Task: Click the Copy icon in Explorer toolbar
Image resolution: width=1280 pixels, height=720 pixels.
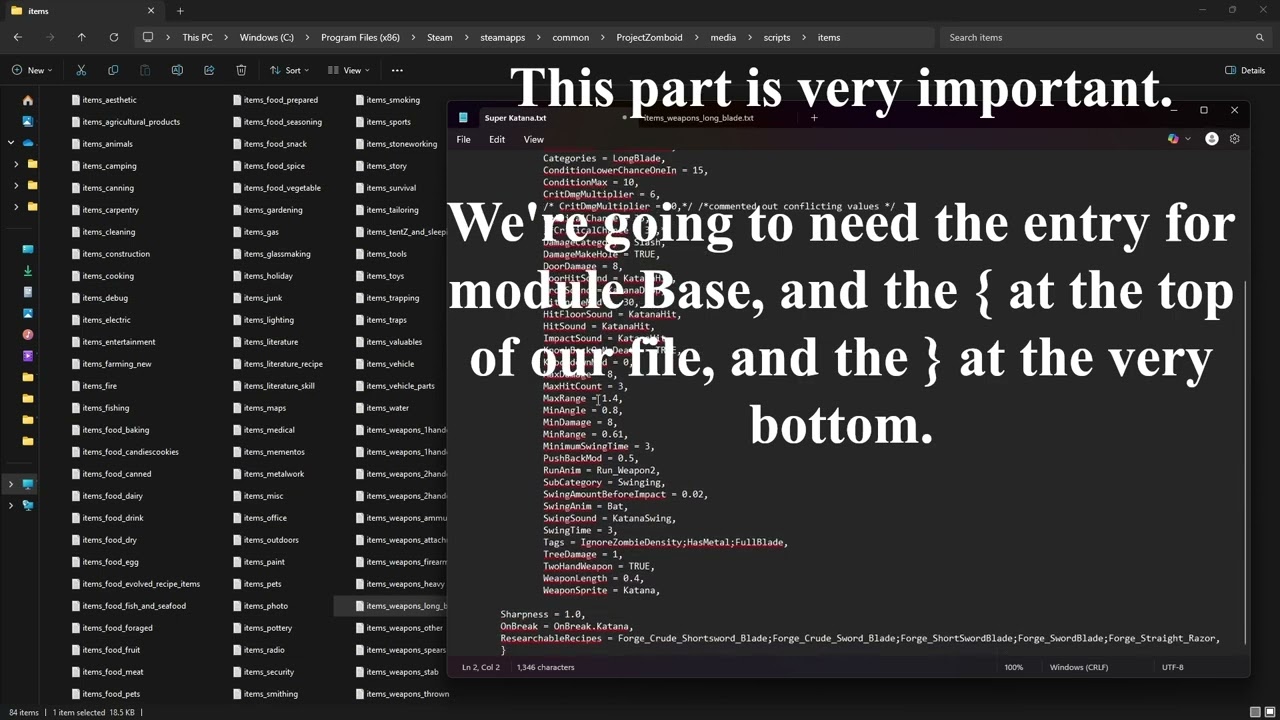Action: pos(113,70)
